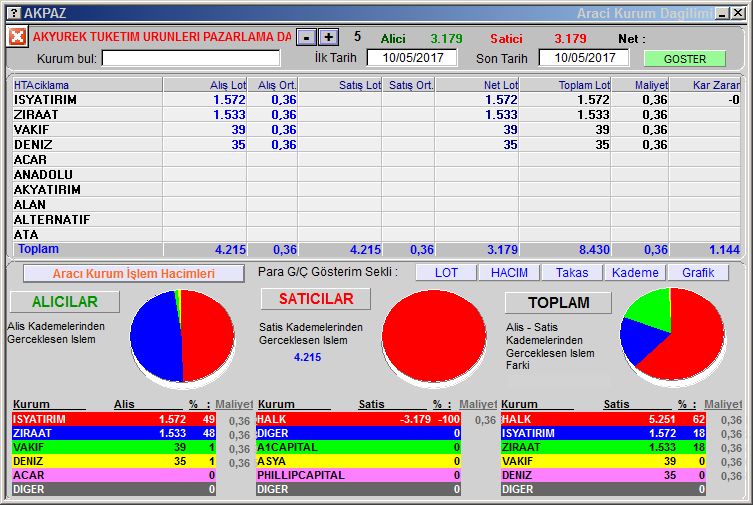Close the AKPAZ window

pyautogui.click(x=738, y=13)
